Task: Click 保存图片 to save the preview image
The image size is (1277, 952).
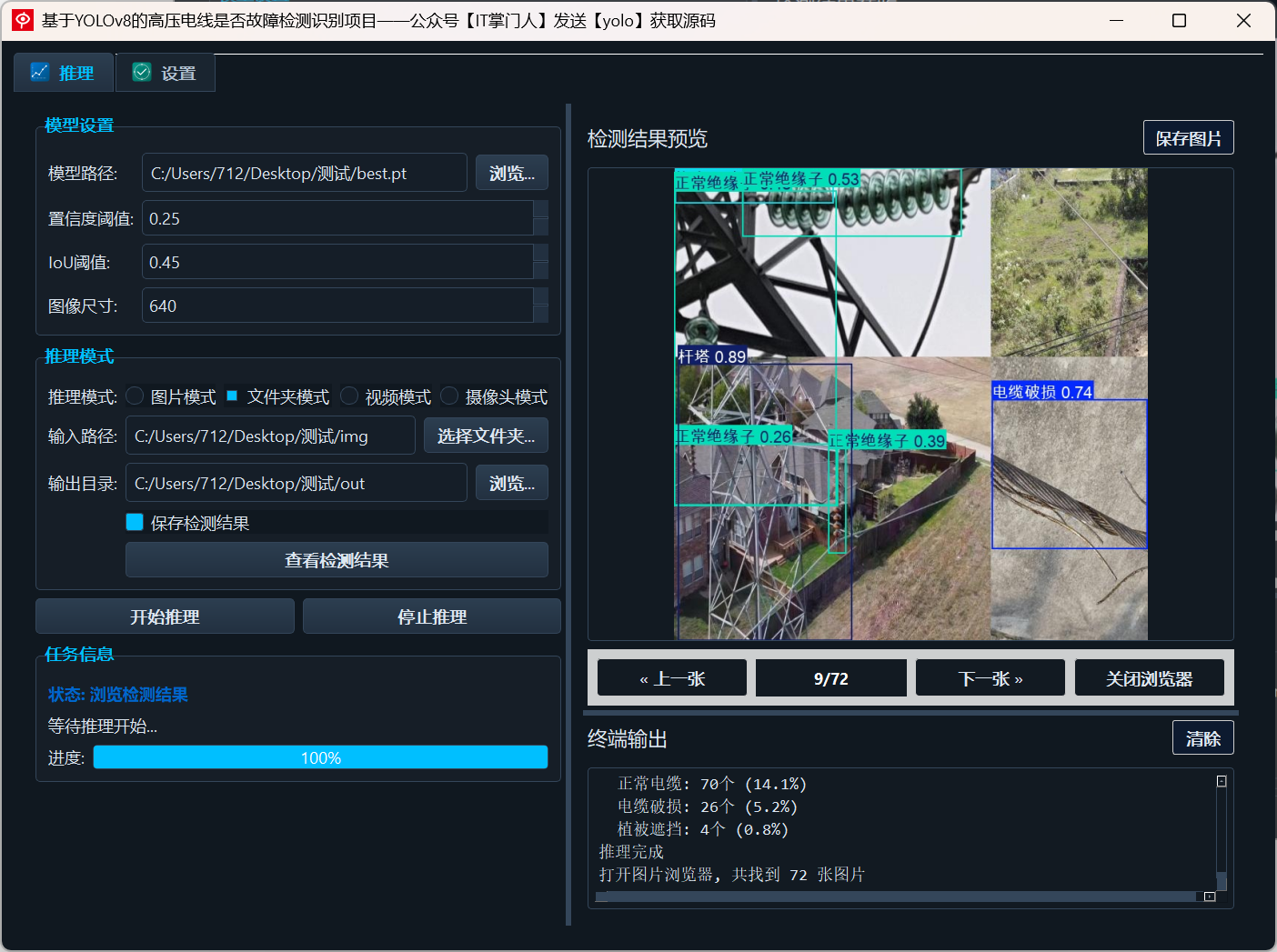Action: [1188, 137]
